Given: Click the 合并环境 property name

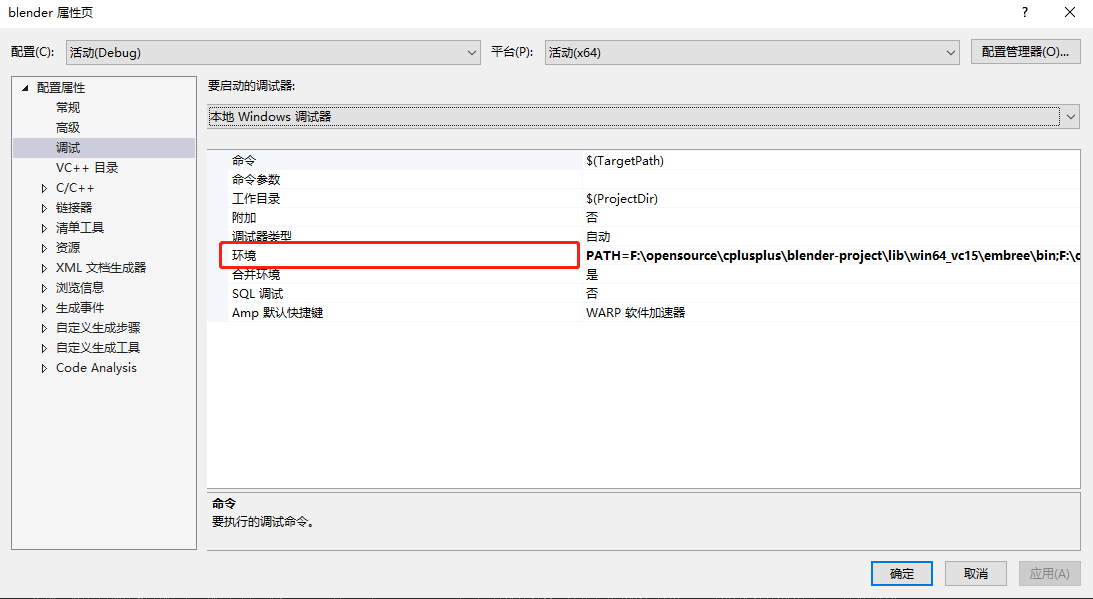Looking at the screenshot, I should click(256, 275).
